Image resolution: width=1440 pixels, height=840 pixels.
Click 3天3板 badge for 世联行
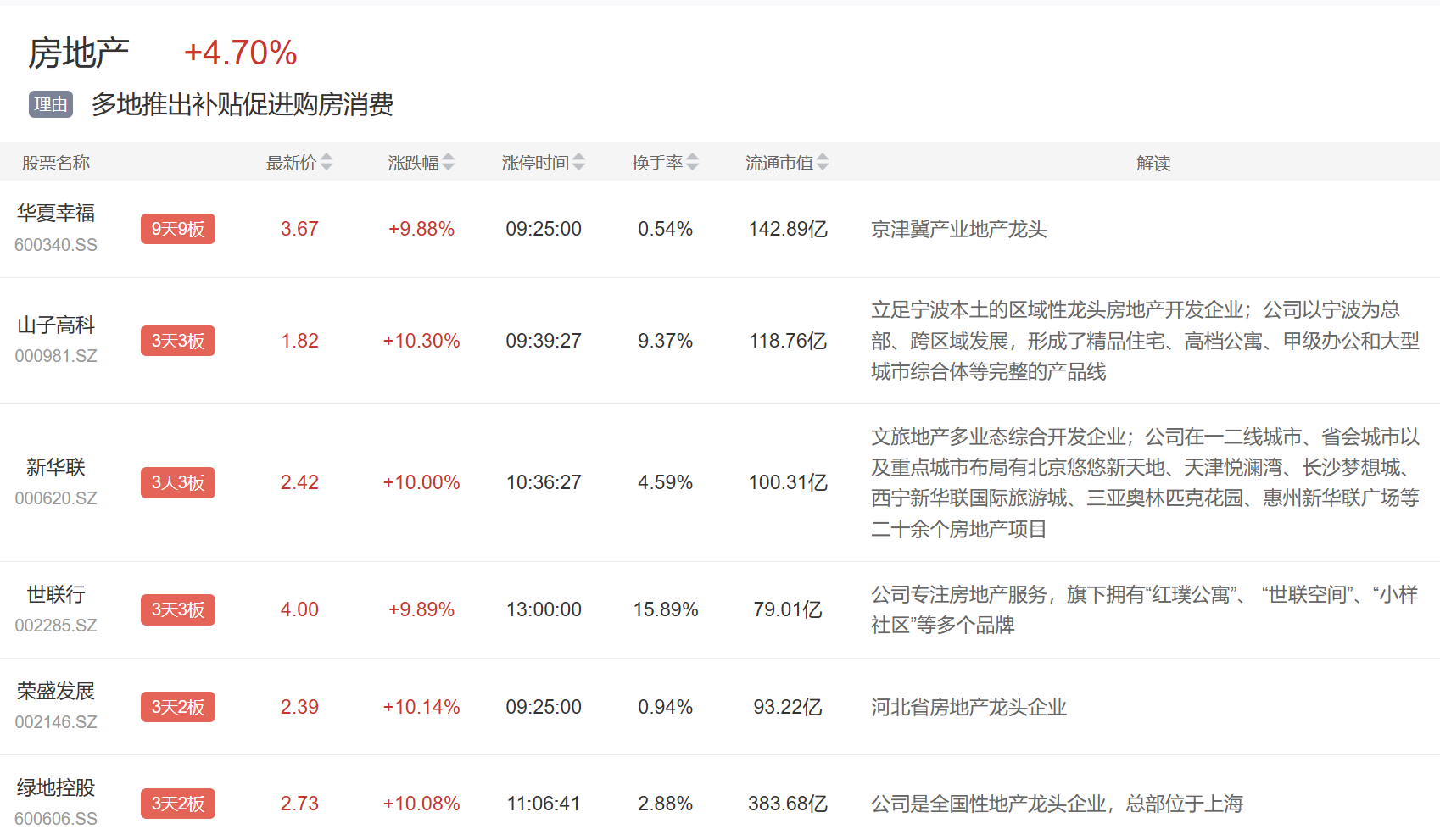(178, 609)
